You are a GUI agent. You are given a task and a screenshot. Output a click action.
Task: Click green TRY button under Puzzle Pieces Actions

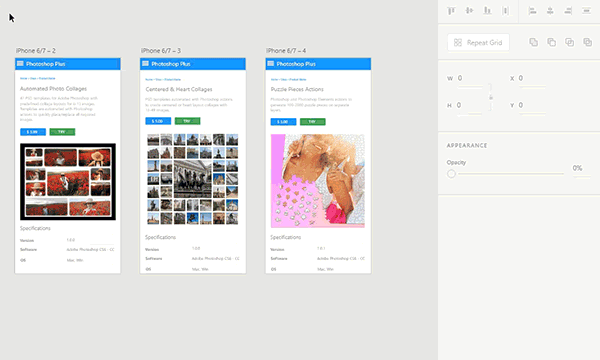click(313, 122)
